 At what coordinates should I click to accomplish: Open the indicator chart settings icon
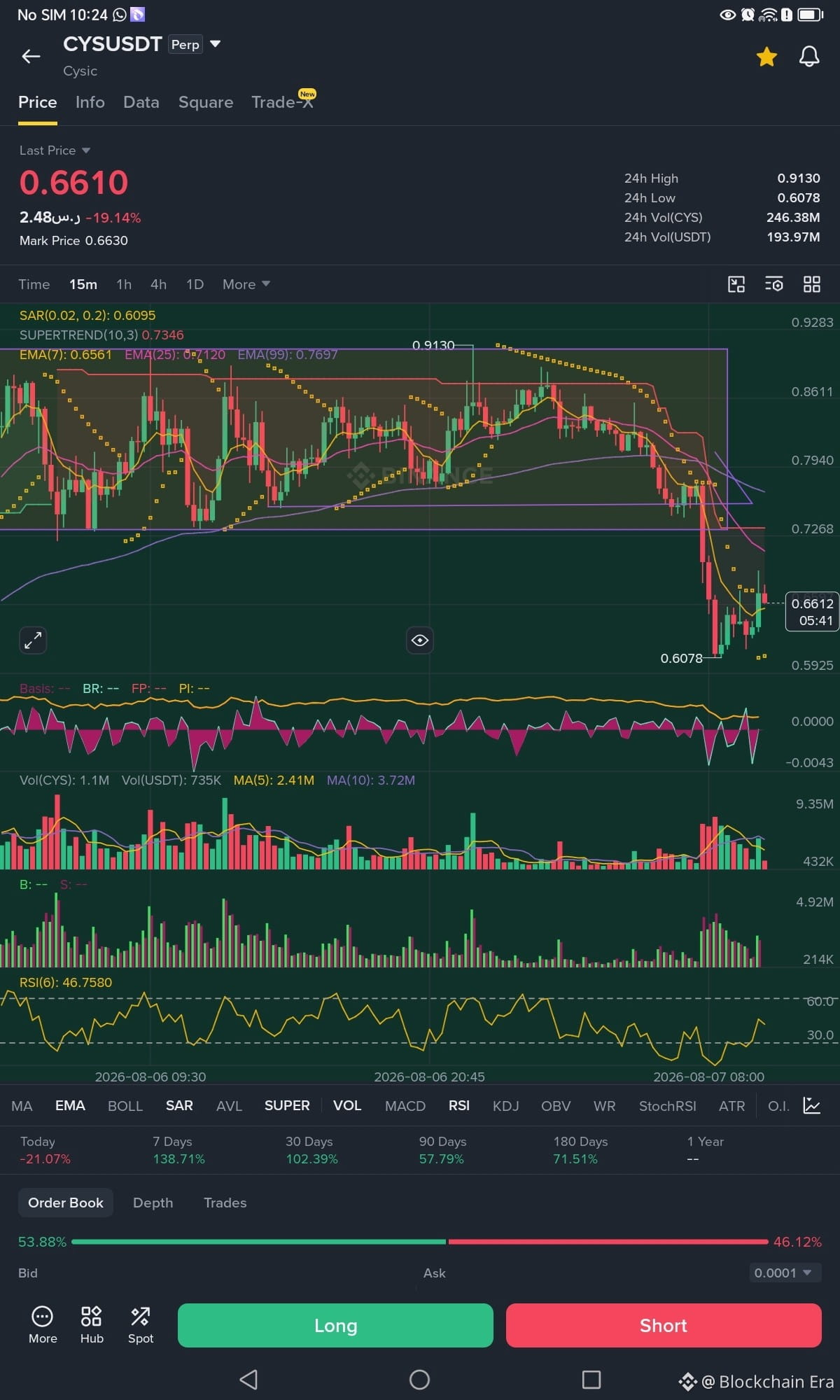click(812, 1105)
